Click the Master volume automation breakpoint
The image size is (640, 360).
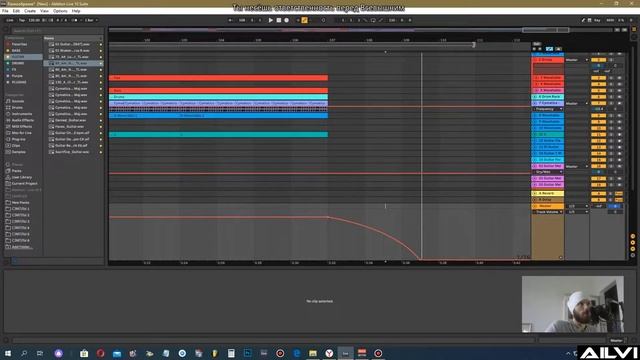tap(328, 217)
